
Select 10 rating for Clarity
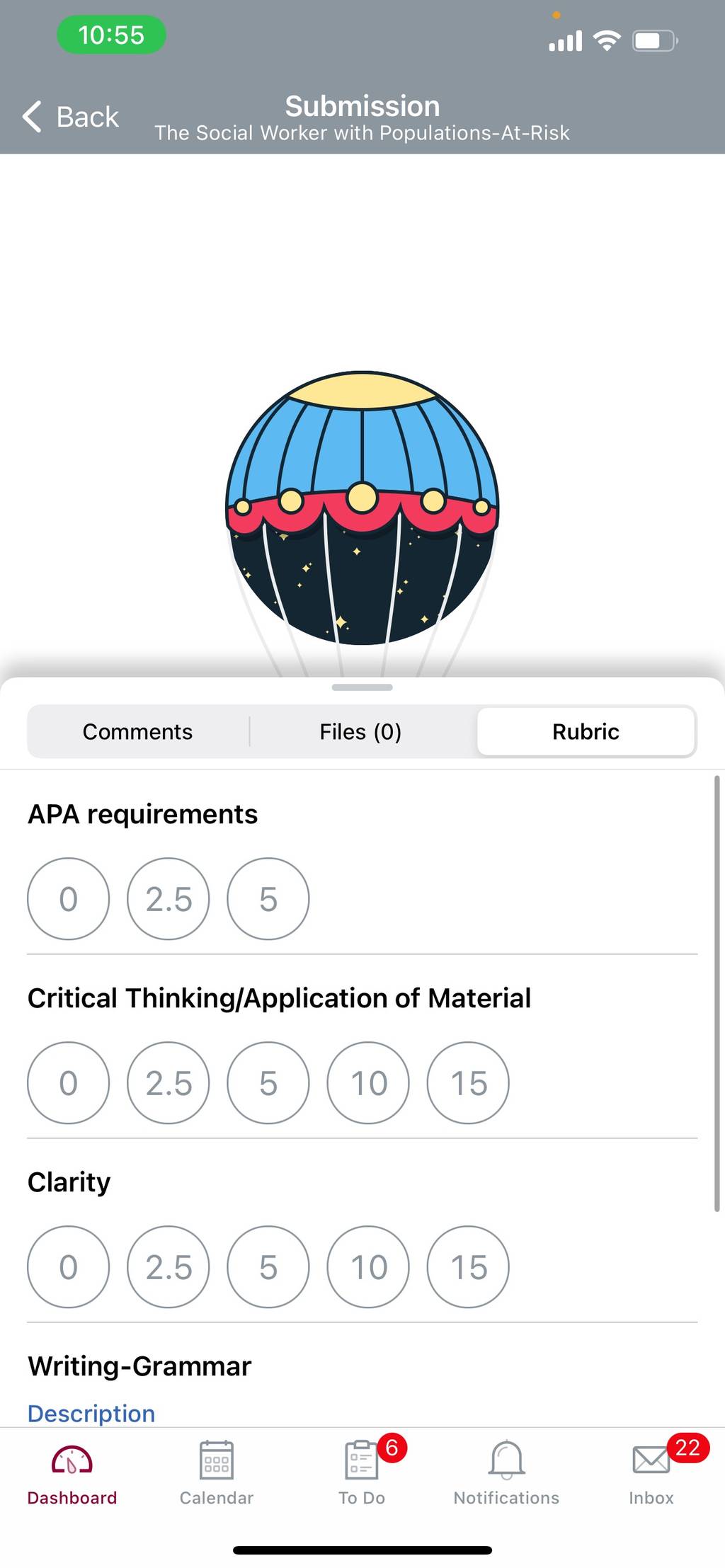click(x=368, y=1267)
